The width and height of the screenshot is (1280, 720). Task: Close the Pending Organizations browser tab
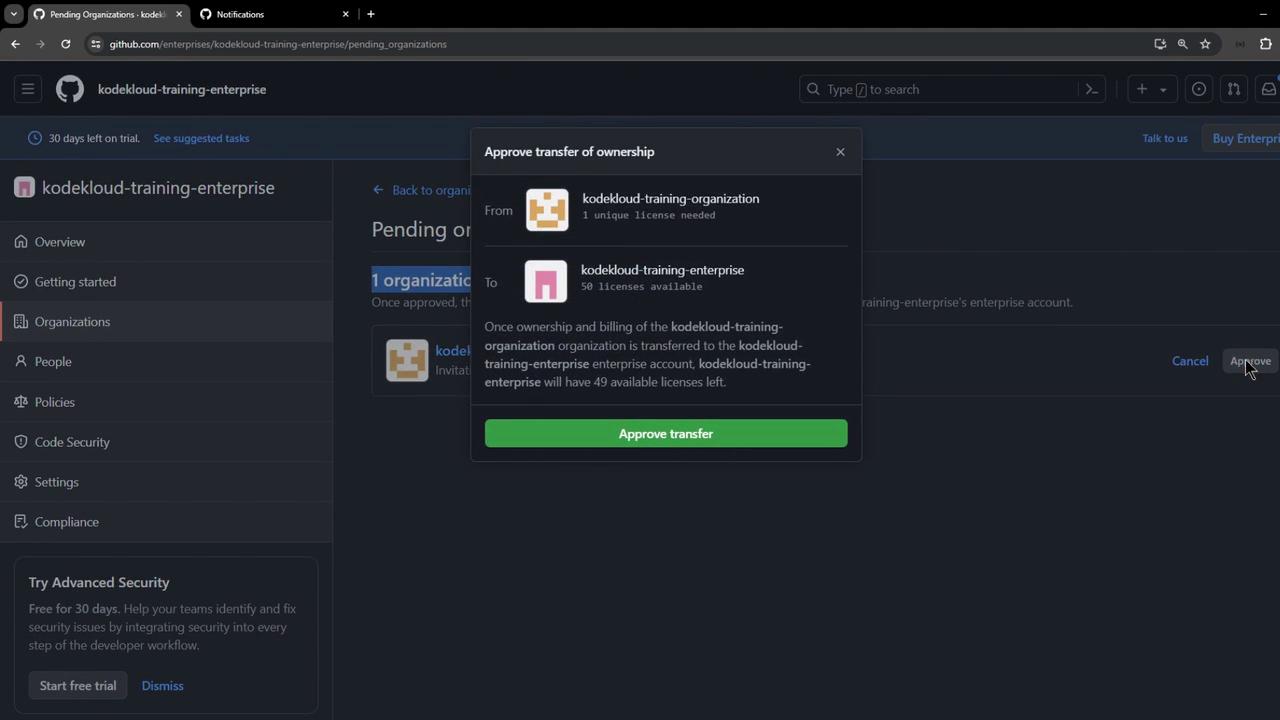coord(179,14)
